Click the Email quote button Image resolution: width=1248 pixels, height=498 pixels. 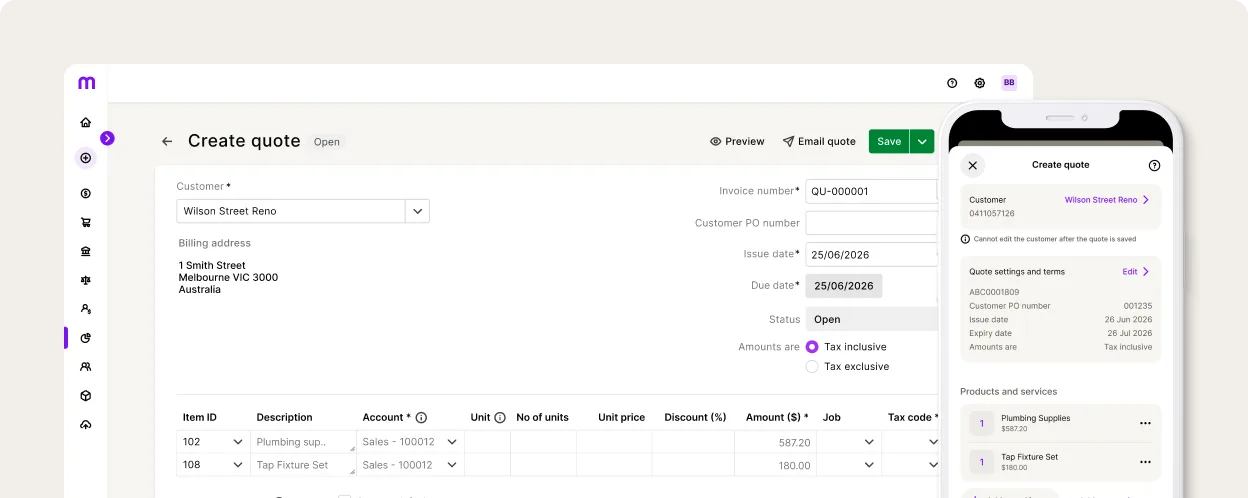pos(819,142)
